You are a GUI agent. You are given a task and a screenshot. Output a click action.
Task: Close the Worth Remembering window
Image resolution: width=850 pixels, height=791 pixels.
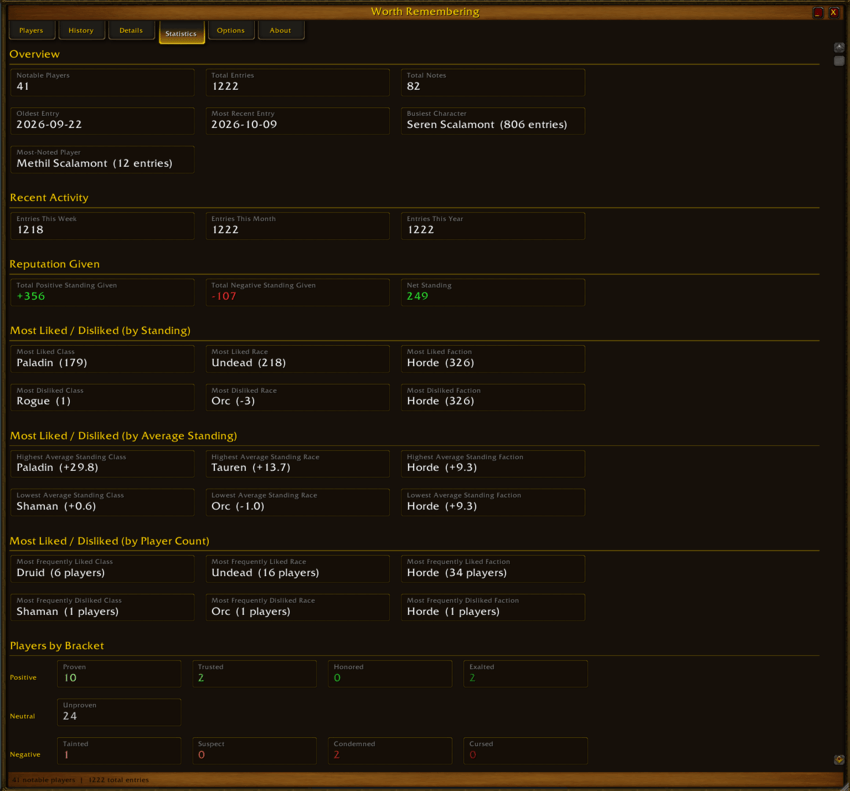(833, 12)
